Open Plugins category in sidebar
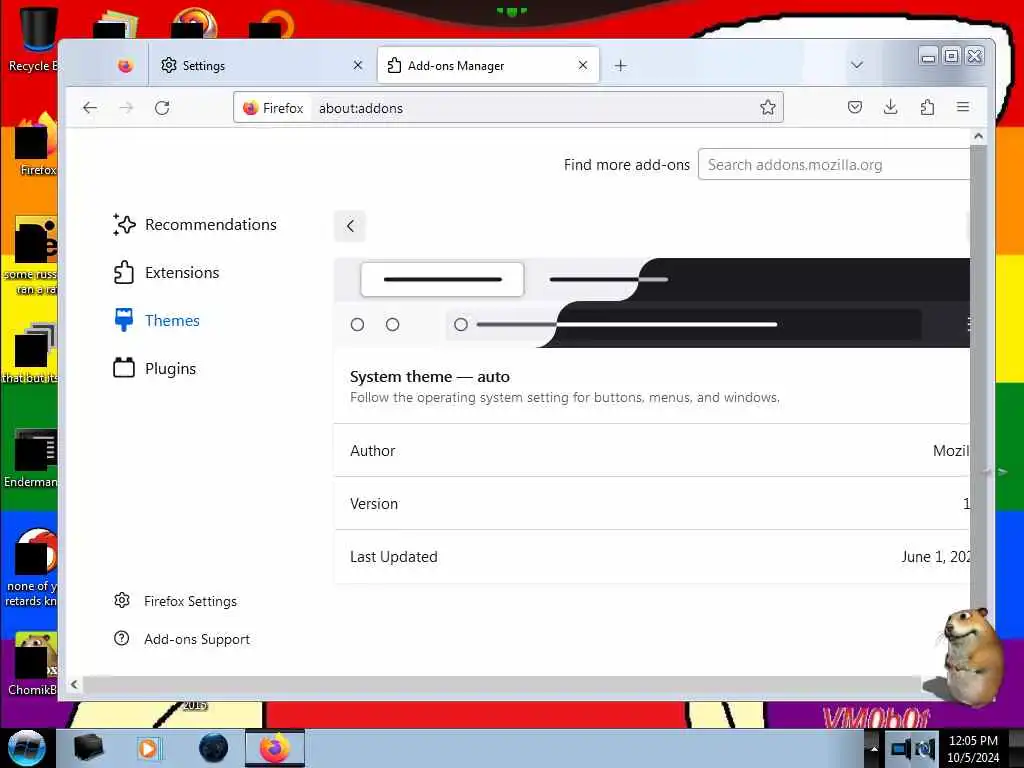 (x=155, y=368)
